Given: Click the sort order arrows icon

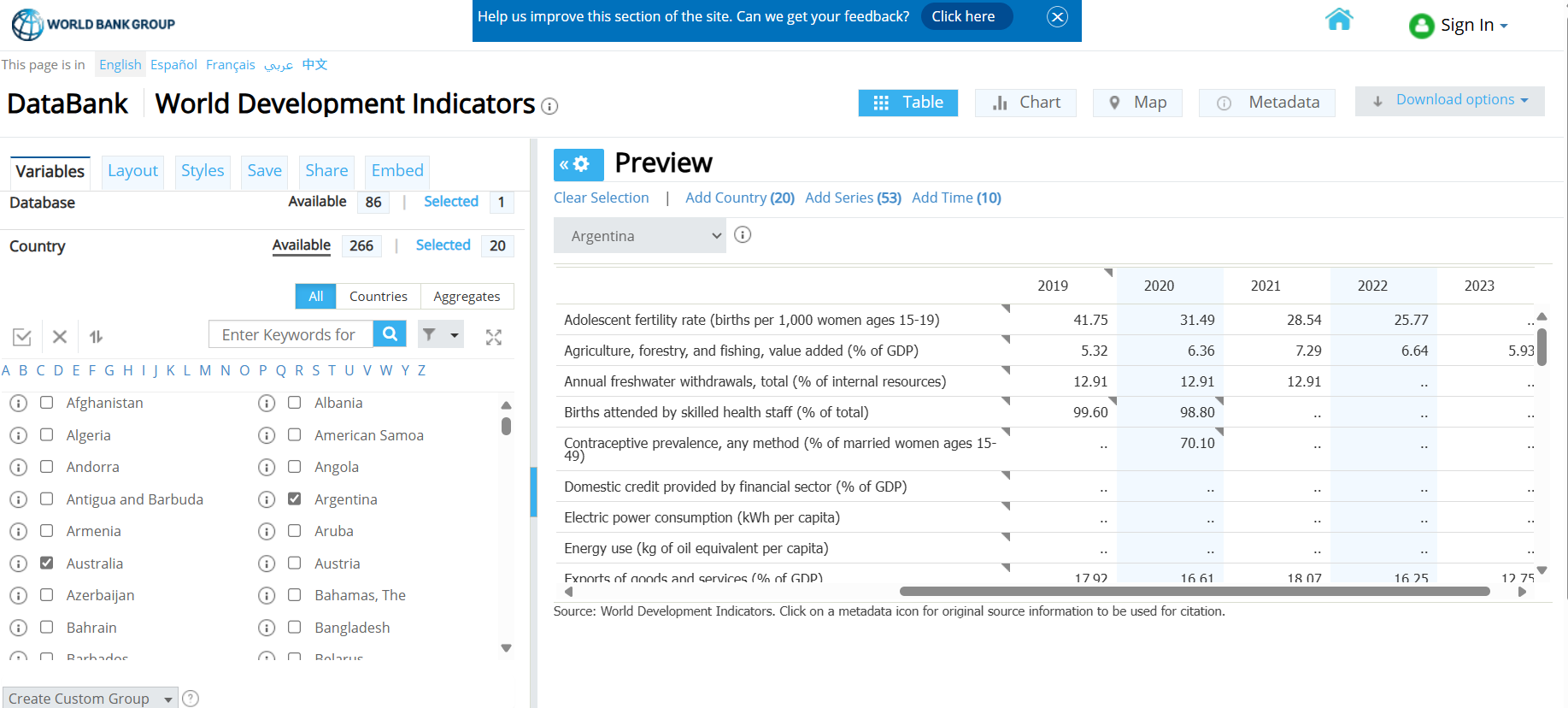Looking at the screenshot, I should point(97,337).
